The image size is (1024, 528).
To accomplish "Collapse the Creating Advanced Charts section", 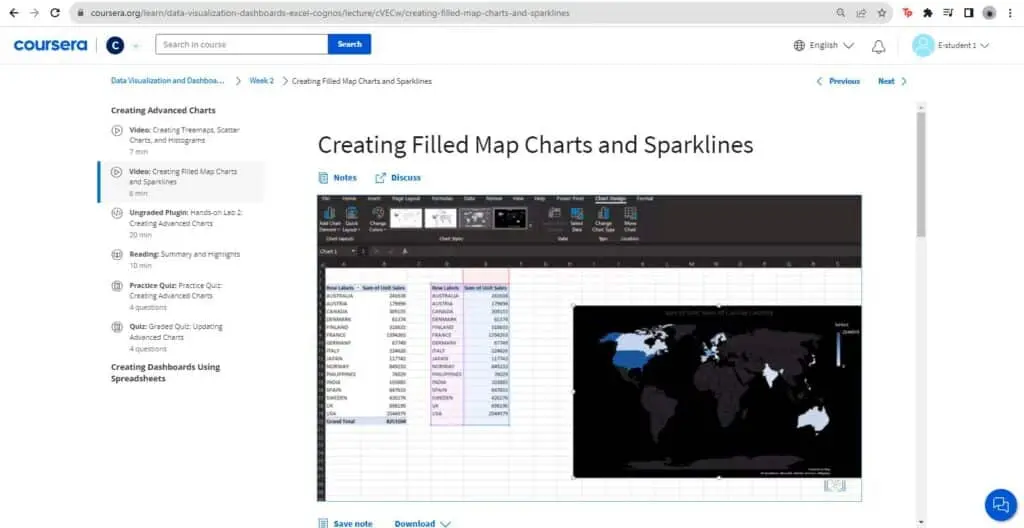I will click(x=163, y=110).
